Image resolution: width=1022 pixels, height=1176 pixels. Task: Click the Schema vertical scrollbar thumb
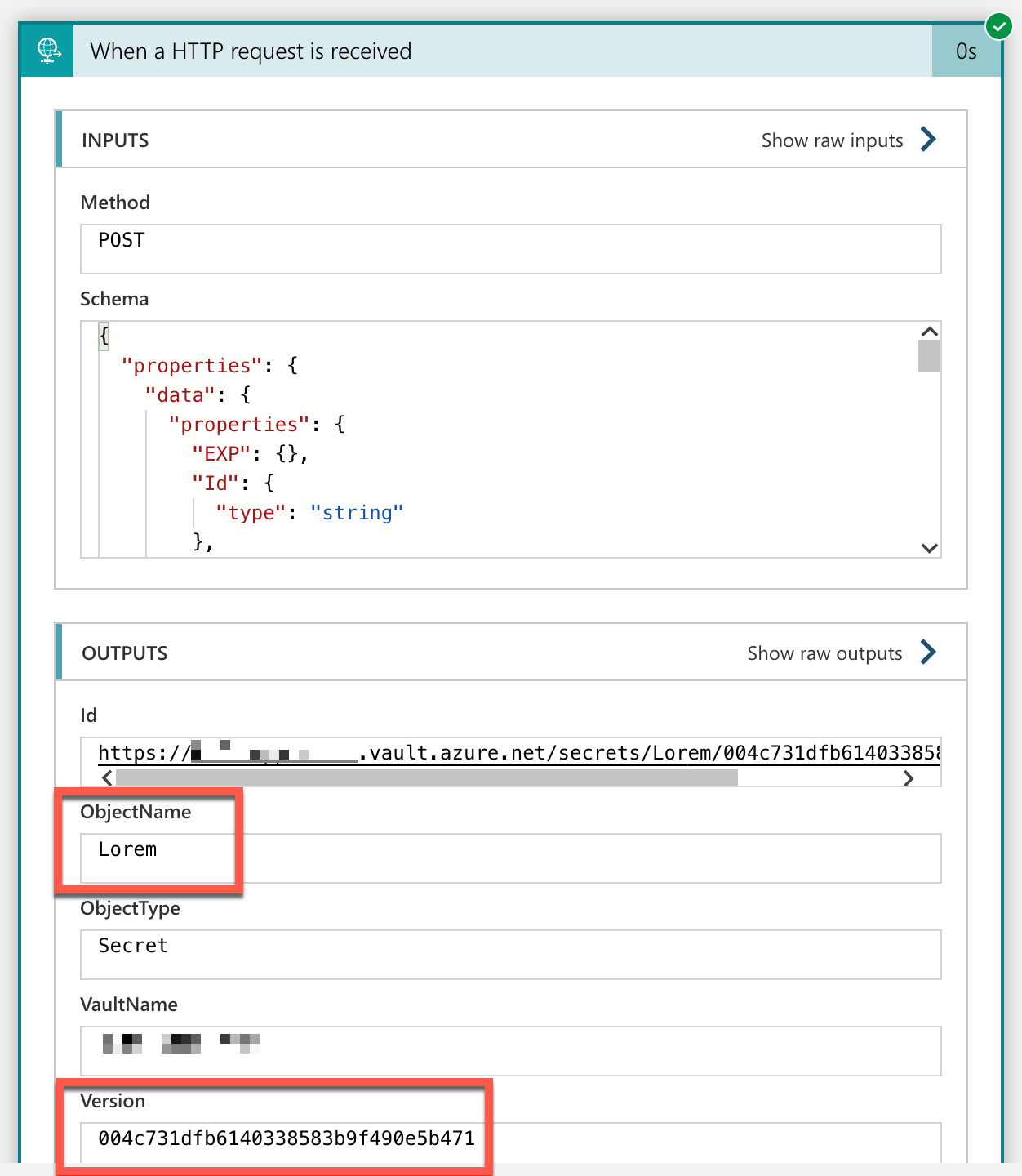point(929,356)
